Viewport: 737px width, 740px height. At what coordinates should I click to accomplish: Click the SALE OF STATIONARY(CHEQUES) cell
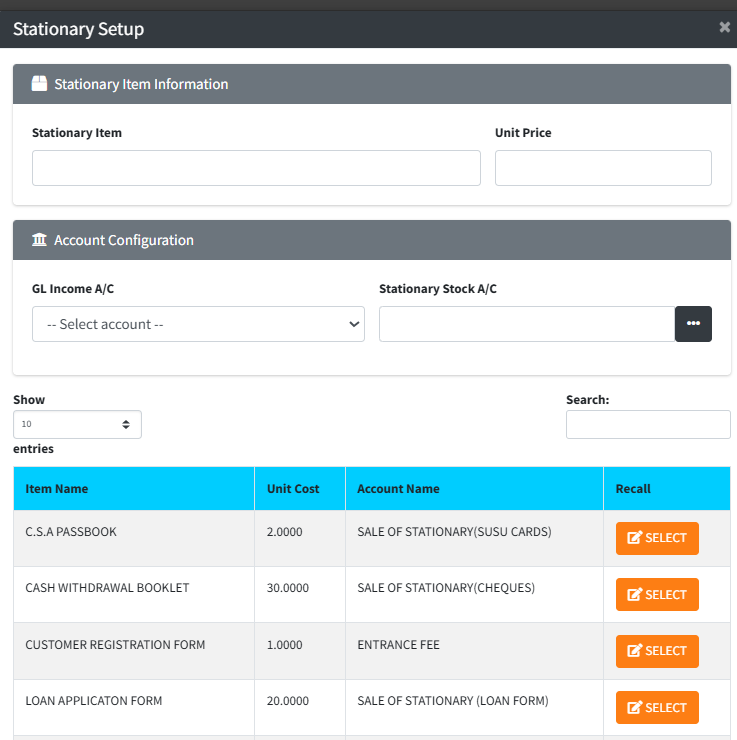[x=445, y=588]
